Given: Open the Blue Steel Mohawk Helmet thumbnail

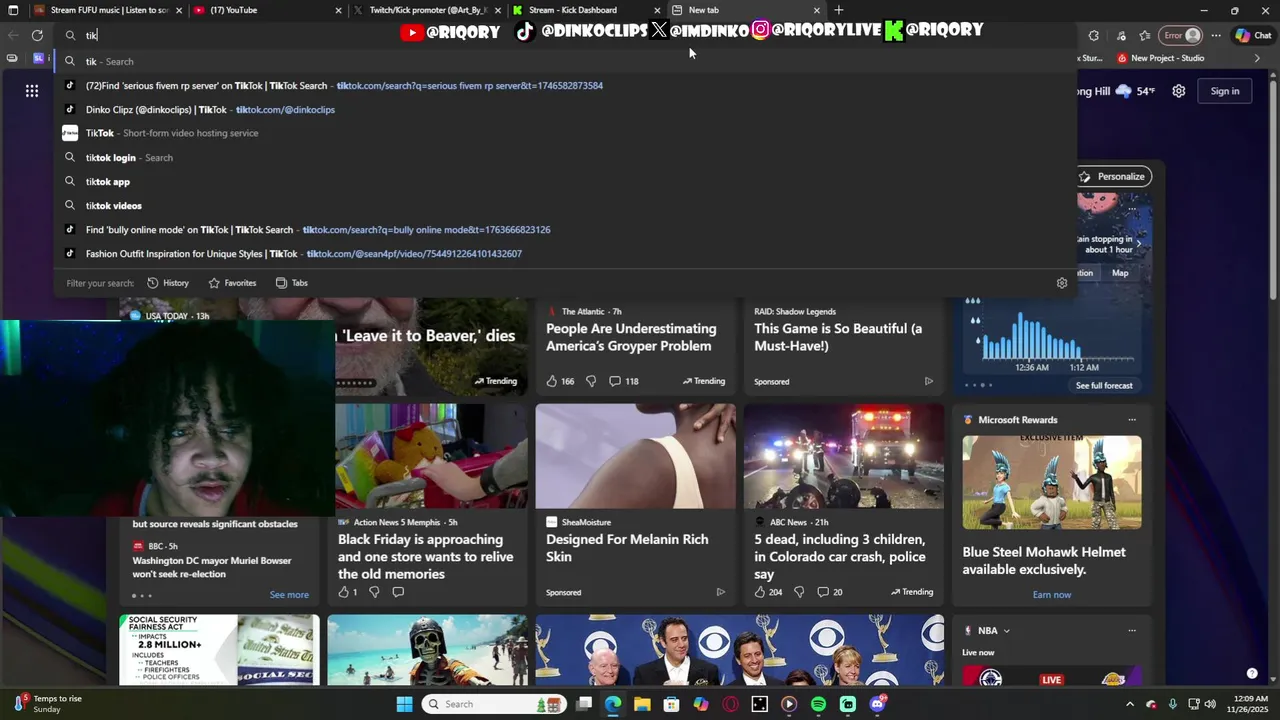Looking at the screenshot, I should (x=1052, y=482).
